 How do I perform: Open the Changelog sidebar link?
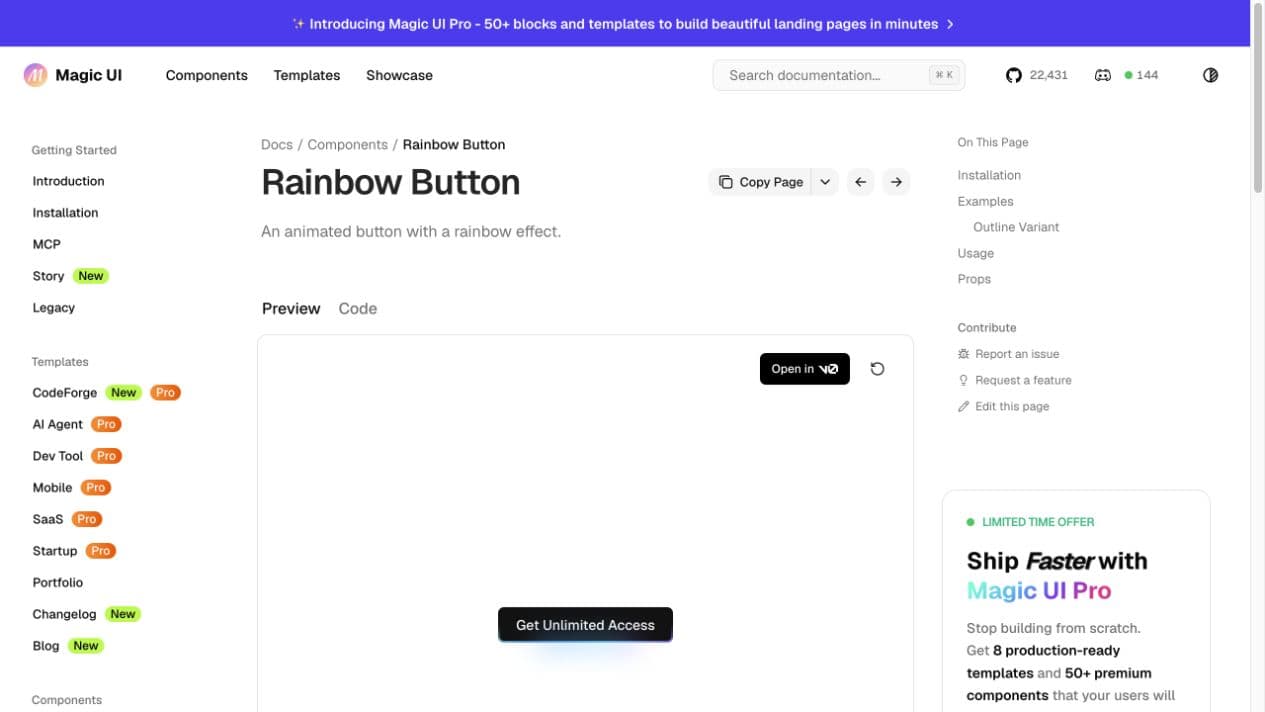(x=64, y=614)
